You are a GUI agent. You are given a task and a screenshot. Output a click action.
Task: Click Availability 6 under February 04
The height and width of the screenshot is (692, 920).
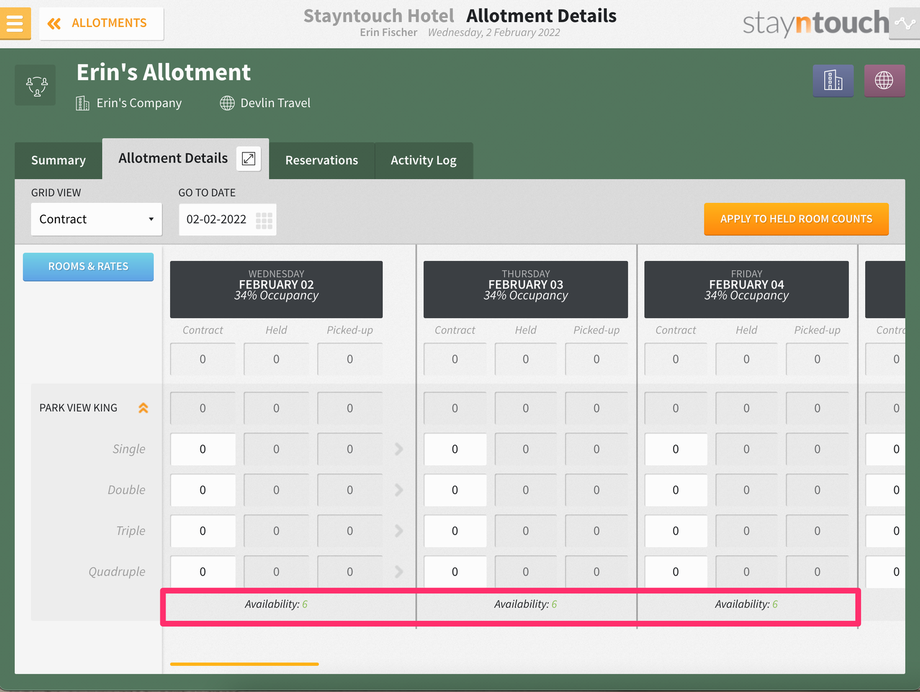pos(746,604)
